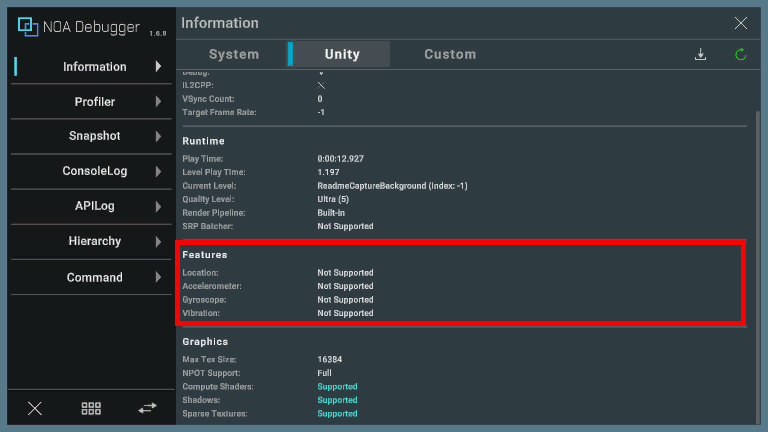Open the ConsoleLog menu item
The height and width of the screenshot is (432, 768).
click(x=91, y=171)
